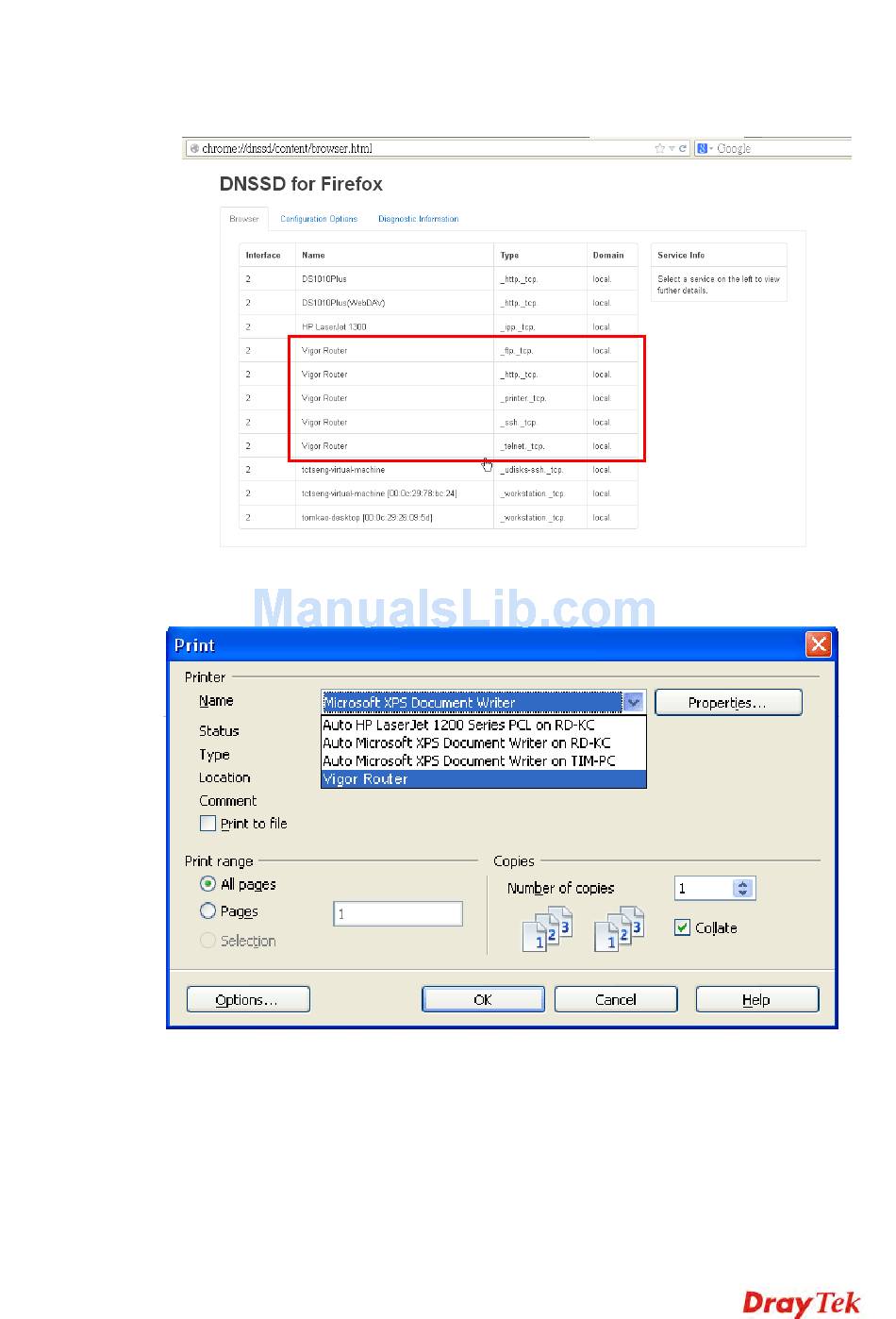
Task: Click the OK button in Print dialog
Action: (x=483, y=999)
